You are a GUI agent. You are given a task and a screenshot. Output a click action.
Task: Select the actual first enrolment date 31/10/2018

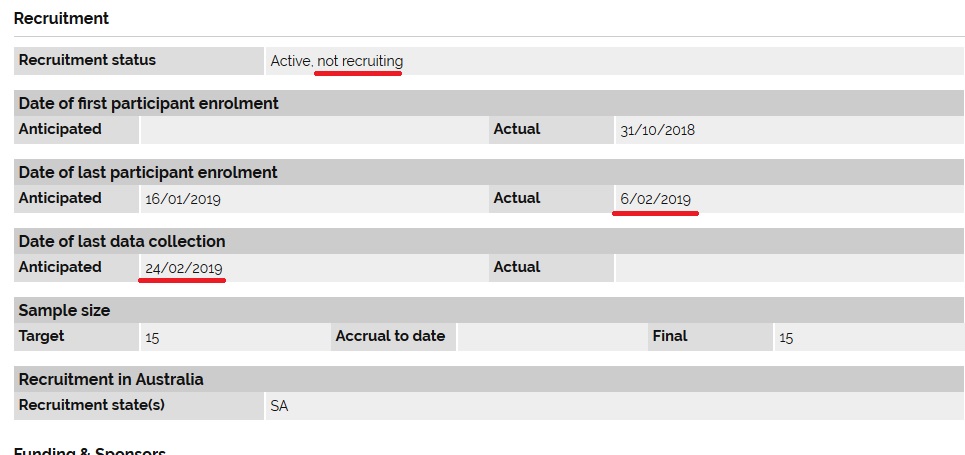[657, 130]
